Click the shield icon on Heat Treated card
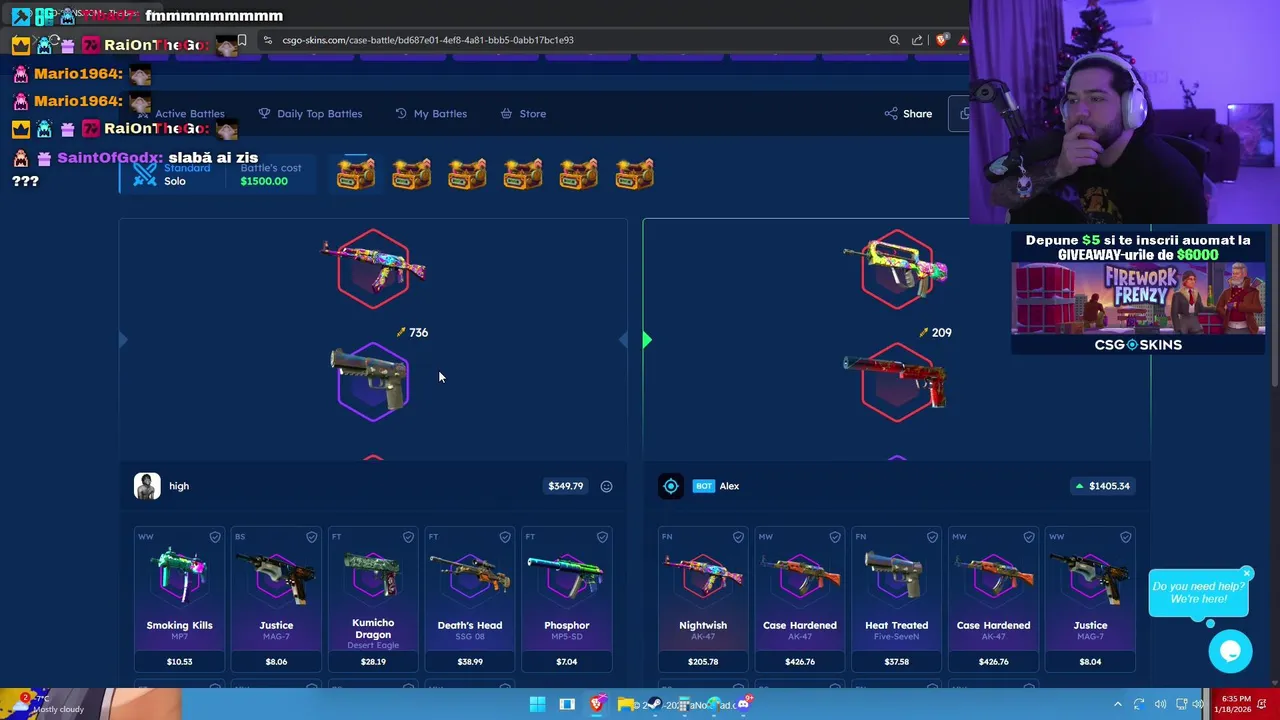The image size is (1280, 720). click(x=932, y=537)
